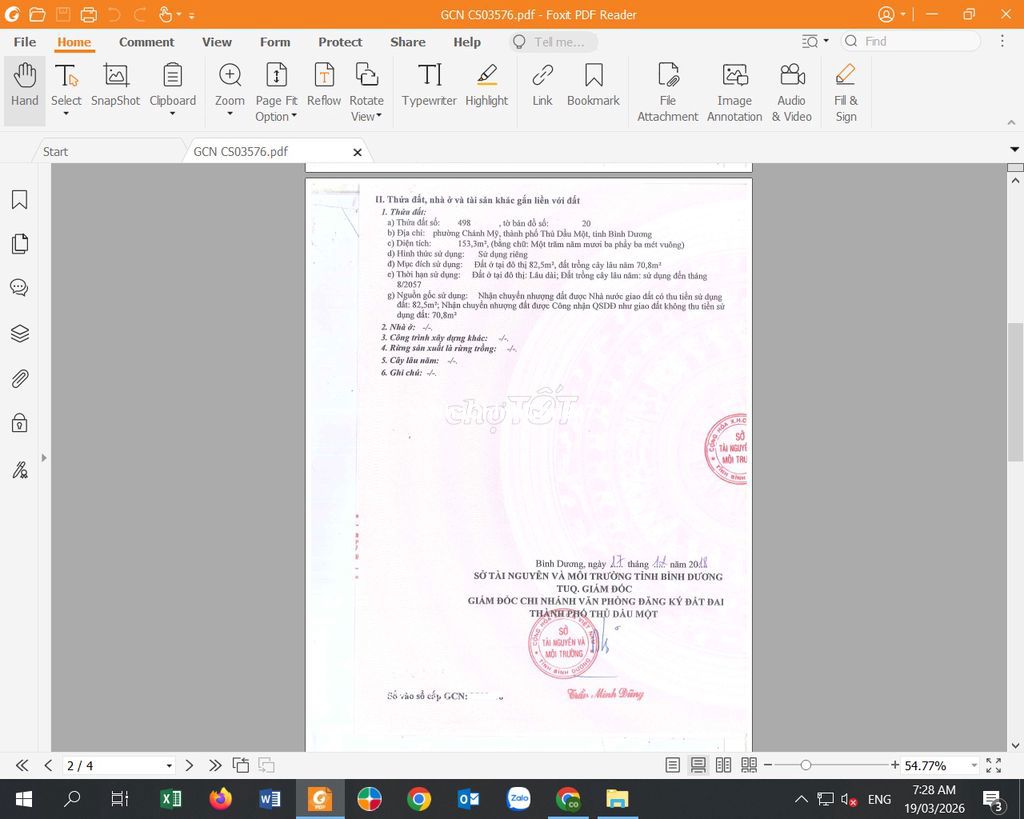
Task: Enable continuous page view mode
Action: point(698,765)
